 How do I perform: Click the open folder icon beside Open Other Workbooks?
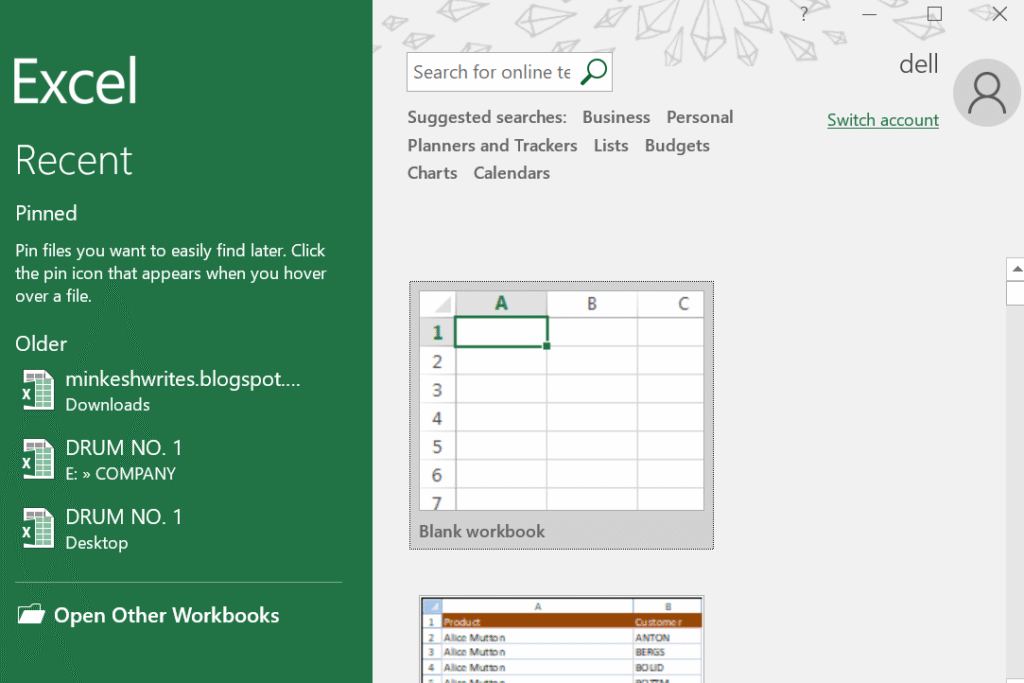coord(32,615)
